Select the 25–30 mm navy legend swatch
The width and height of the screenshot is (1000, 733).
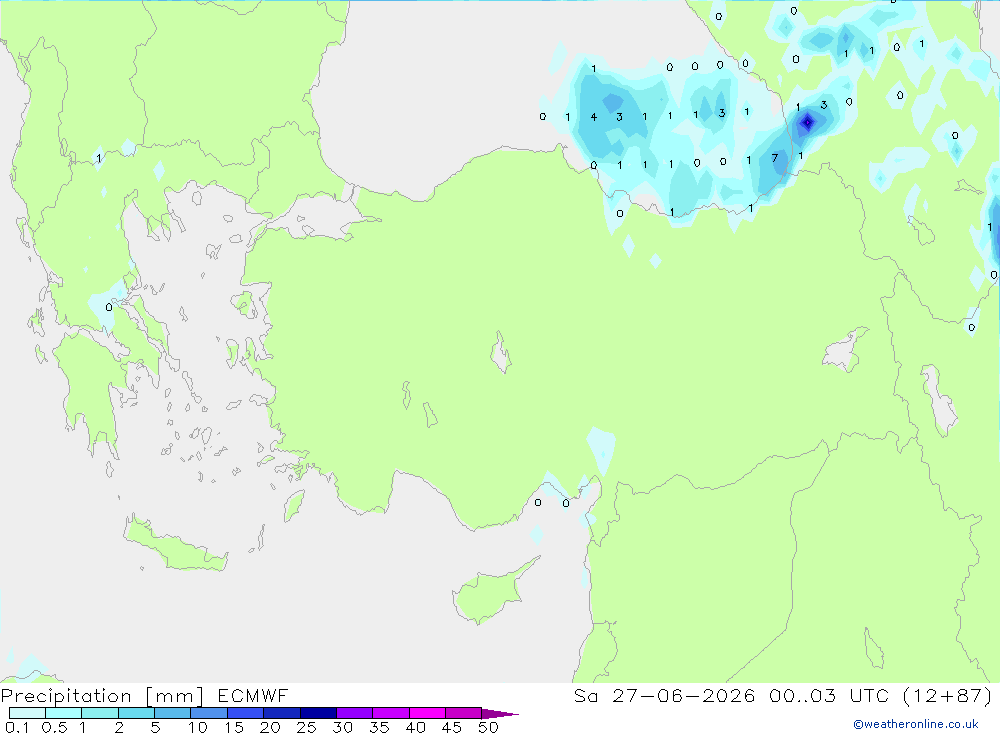[318, 713]
